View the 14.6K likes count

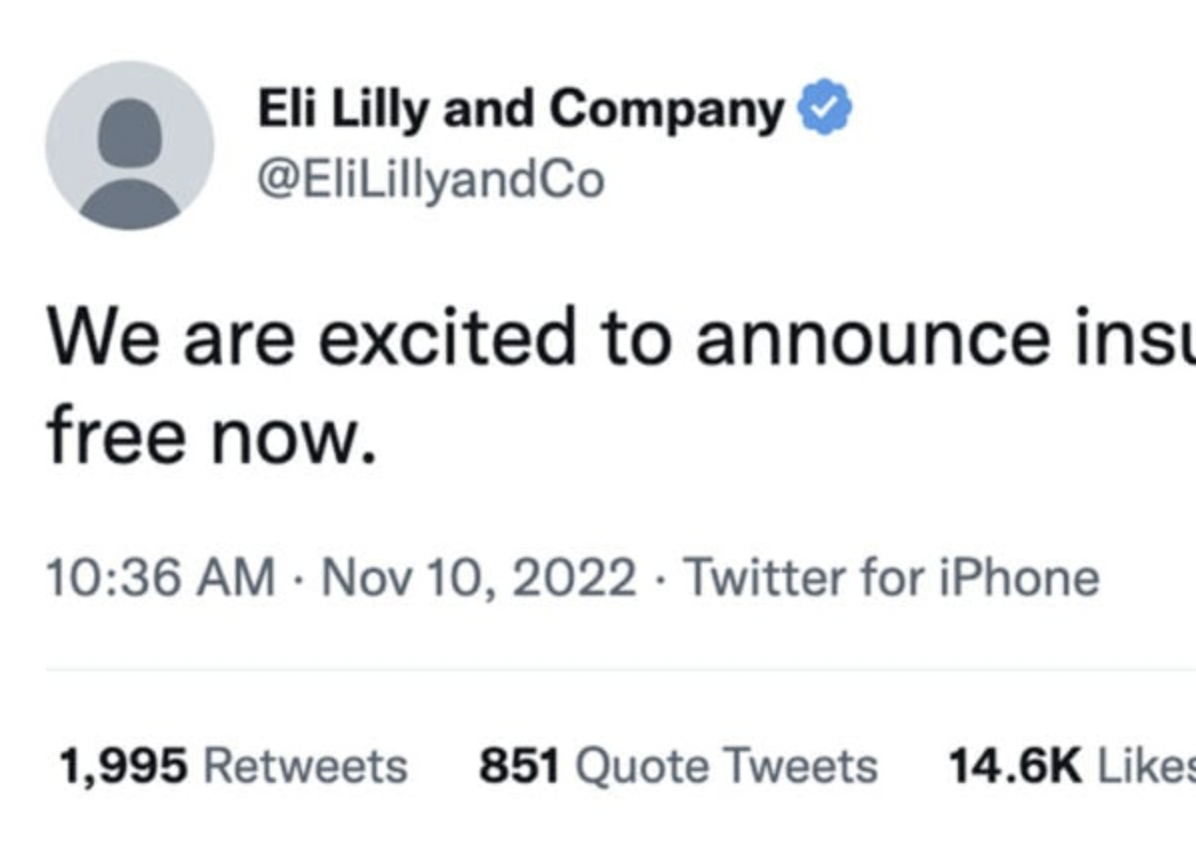coord(1014,766)
